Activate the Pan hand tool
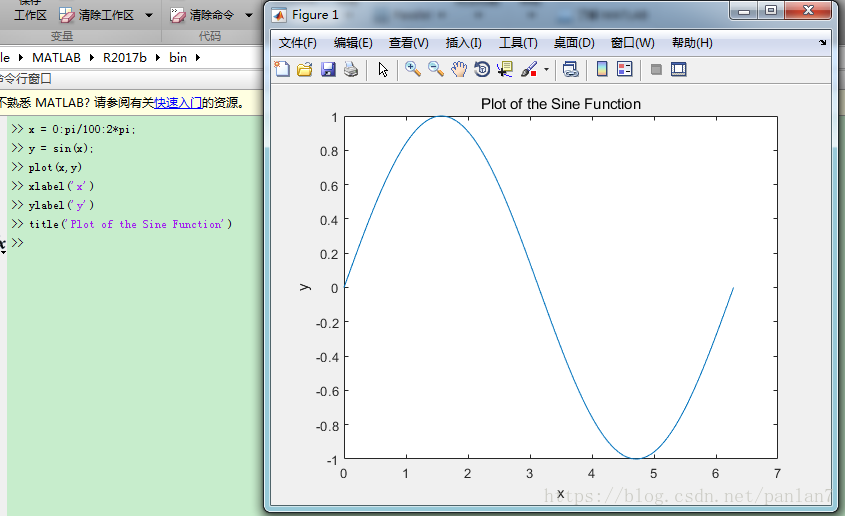The width and height of the screenshot is (845, 516). (x=459, y=69)
